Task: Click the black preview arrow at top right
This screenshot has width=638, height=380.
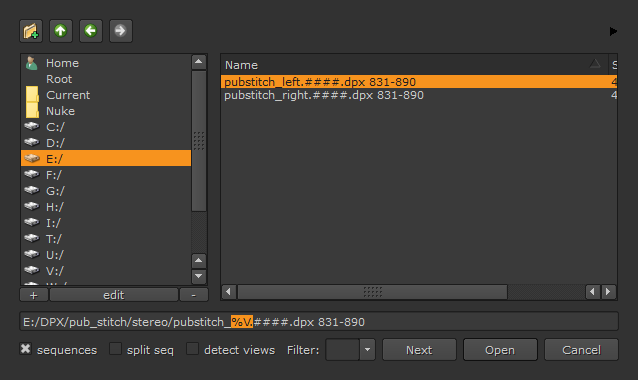Action: pos(613,31)
